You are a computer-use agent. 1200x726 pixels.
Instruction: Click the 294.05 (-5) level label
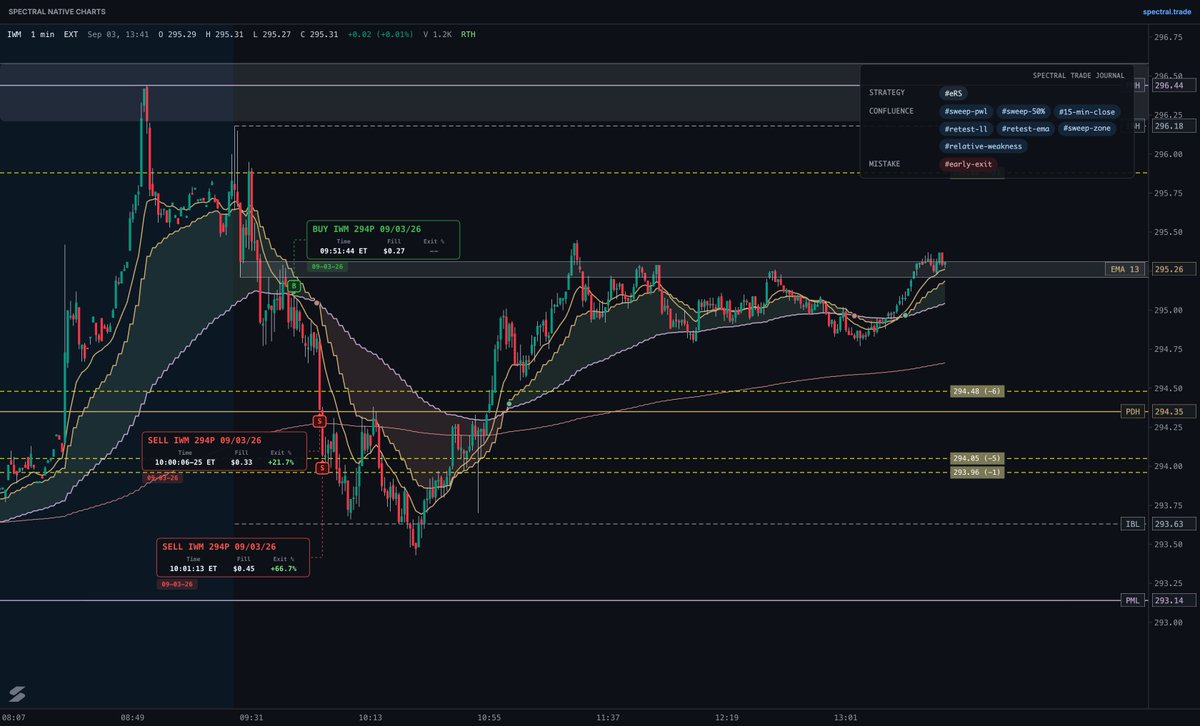coord(977,458)
